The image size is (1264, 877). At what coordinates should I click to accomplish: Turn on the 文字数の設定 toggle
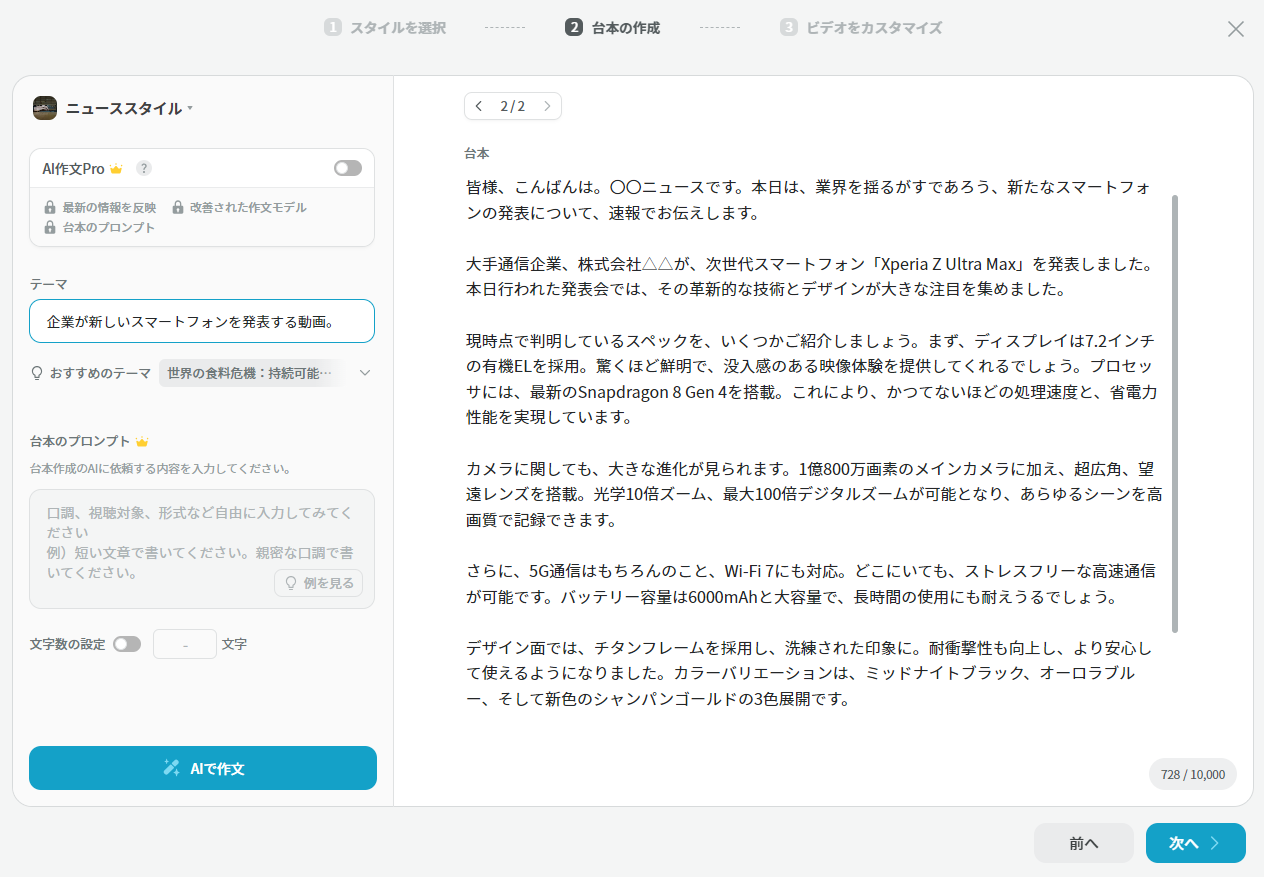pyautogui.click(x=127, y=644)
